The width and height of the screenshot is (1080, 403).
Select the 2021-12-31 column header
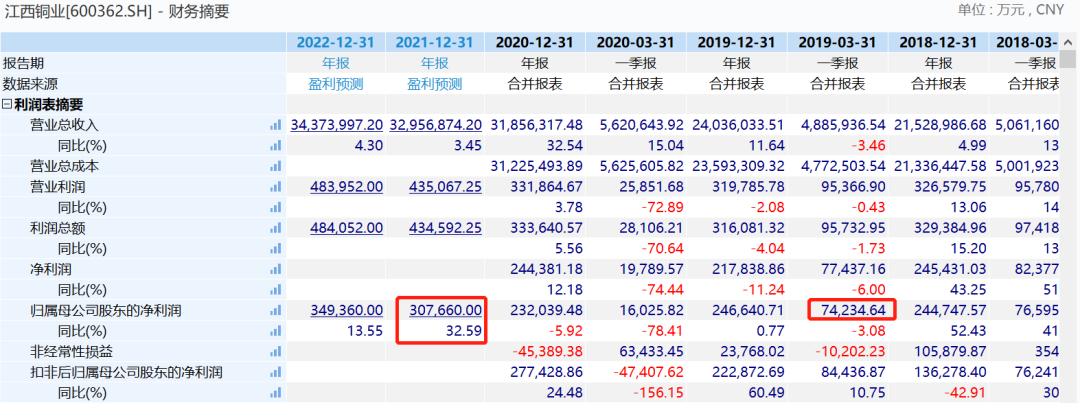tap(435, 42)
